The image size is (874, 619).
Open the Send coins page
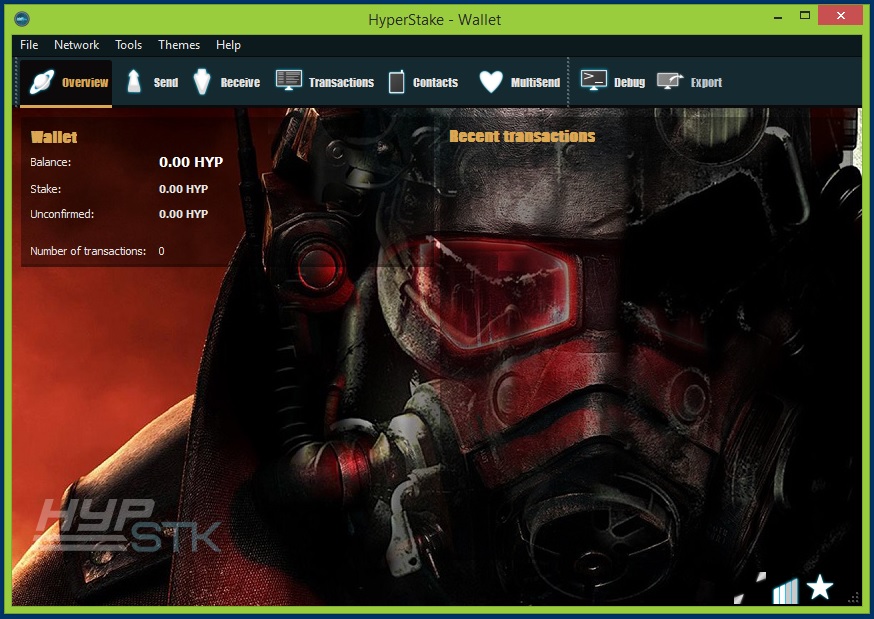152,82
